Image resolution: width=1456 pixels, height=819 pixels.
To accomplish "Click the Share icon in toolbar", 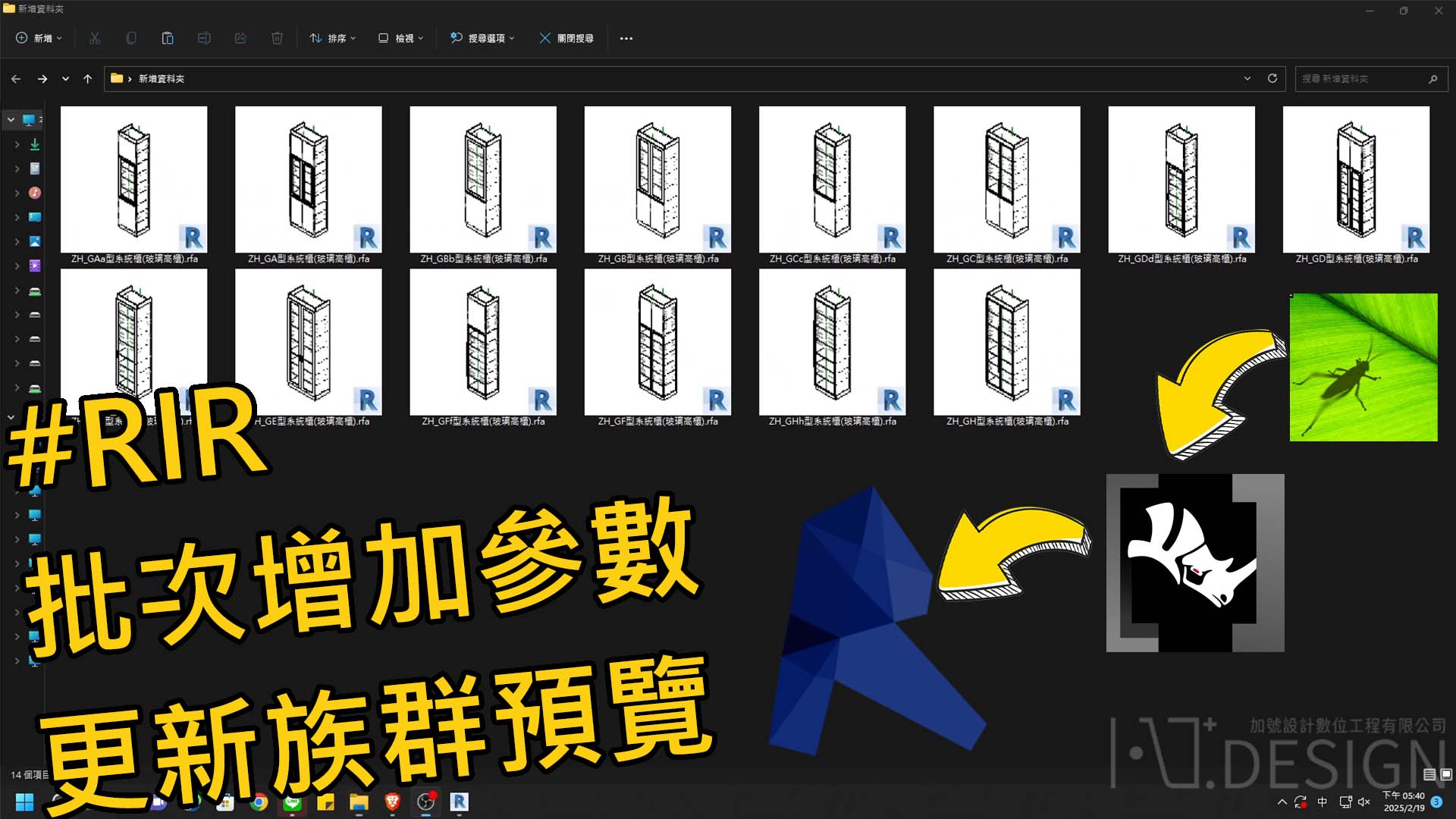I will 240,38.
